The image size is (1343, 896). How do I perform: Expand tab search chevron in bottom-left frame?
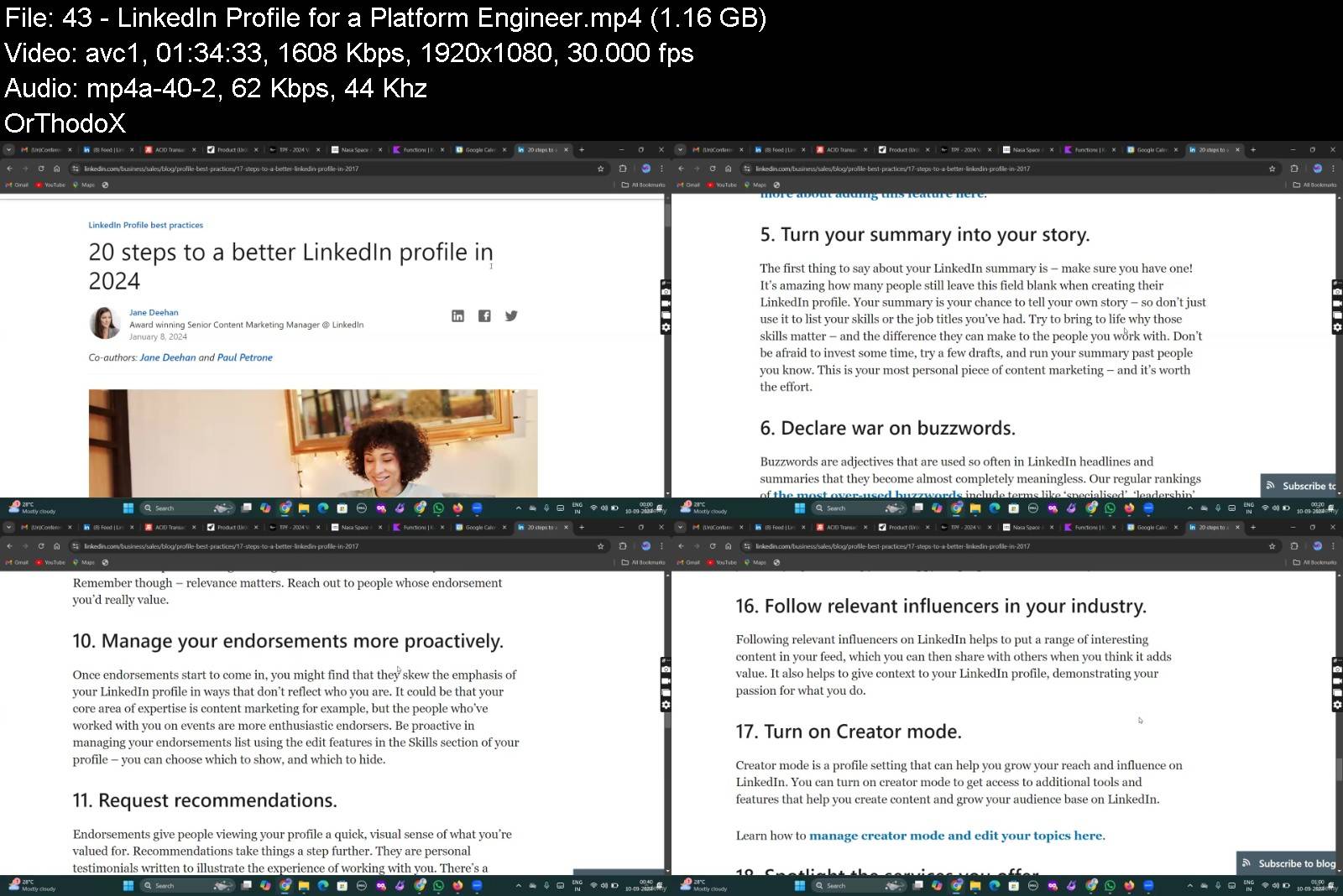(x=8, y=528)
